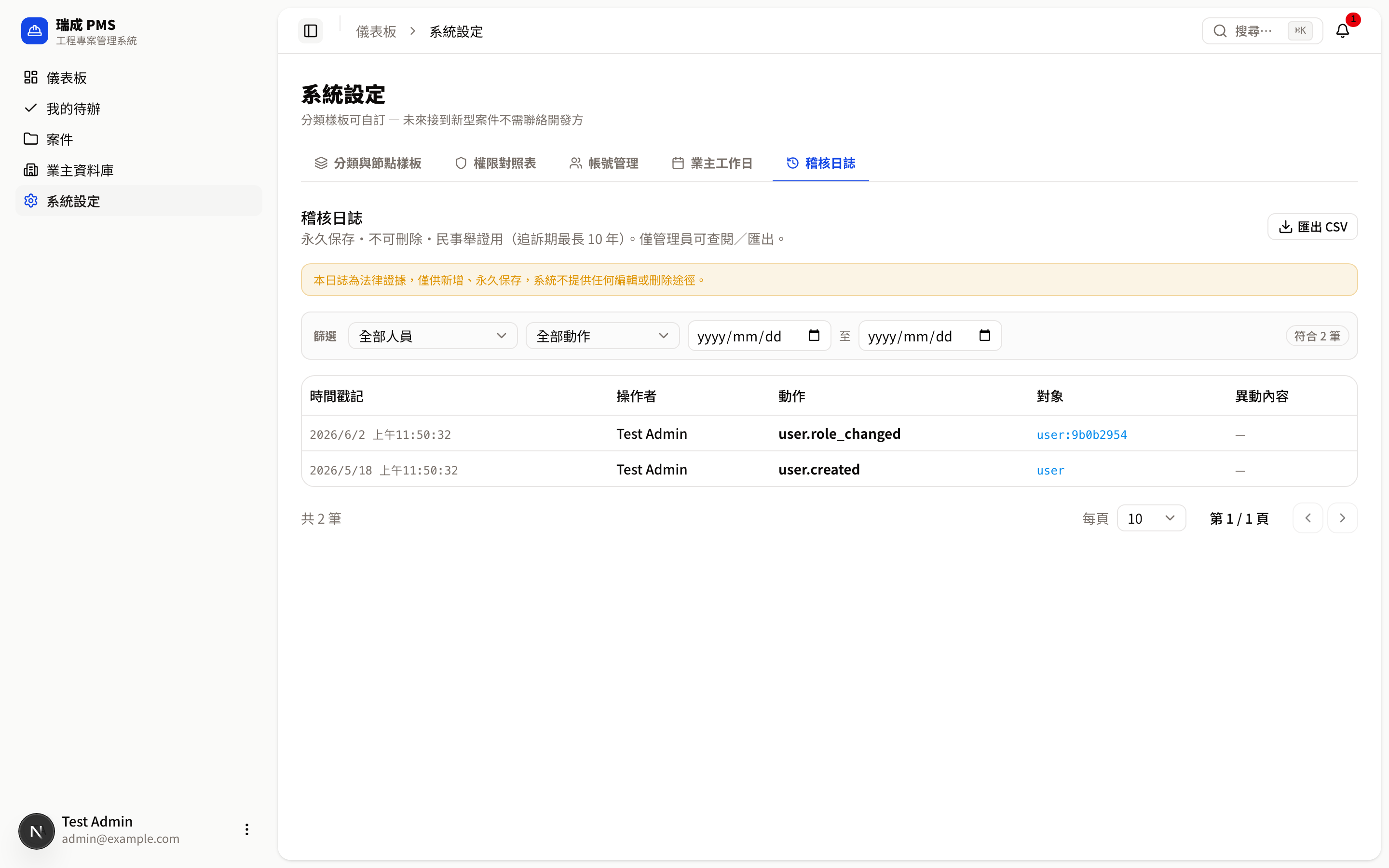Click the 搜尋 search box
1389x868 pixels.
pyautogui.click(x=1262, y=31)
